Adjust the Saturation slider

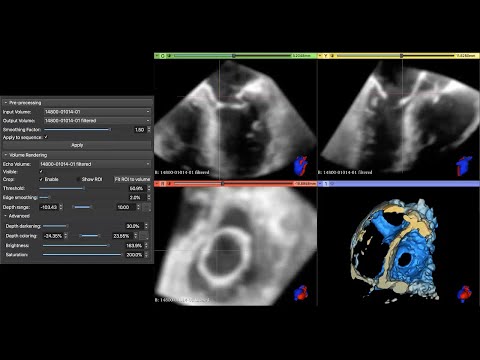(x=82, y=255)
